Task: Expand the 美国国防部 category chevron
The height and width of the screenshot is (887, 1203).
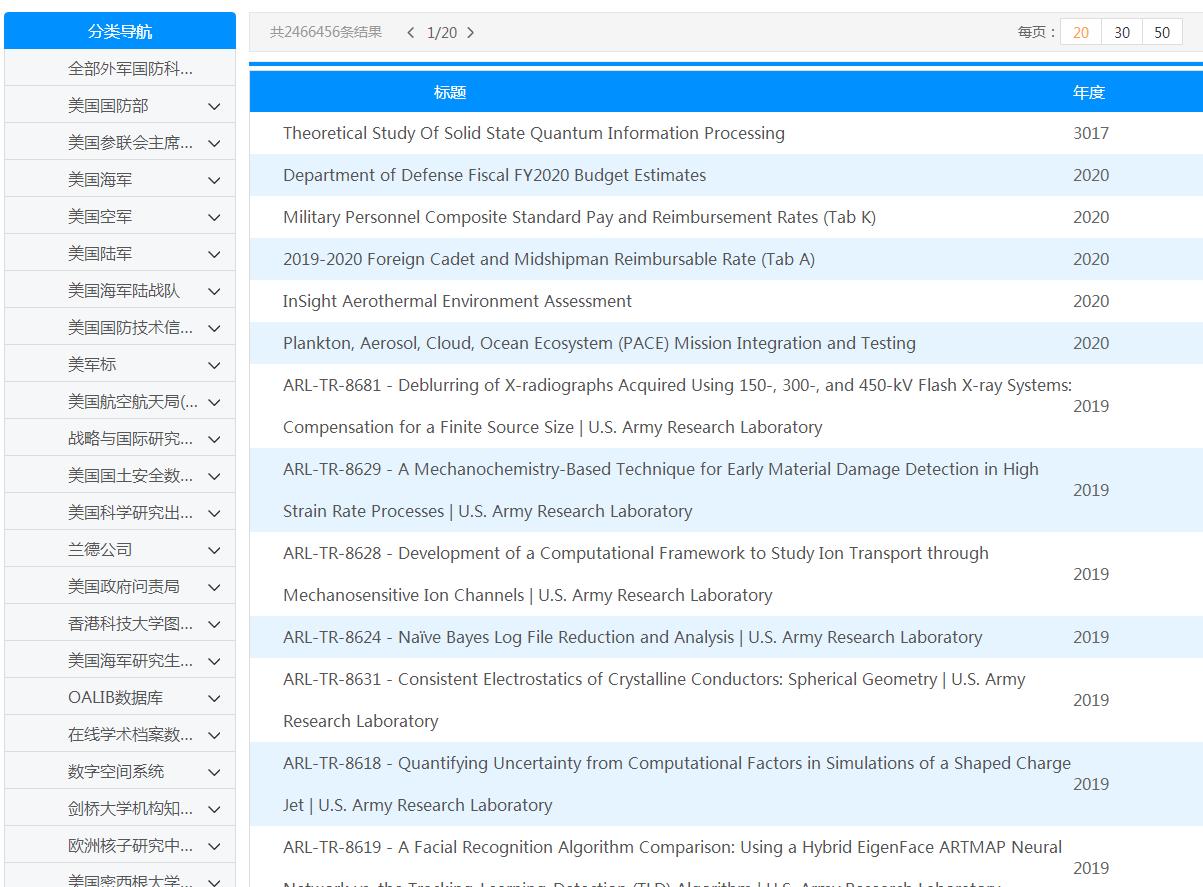Action: [x=214, y=106]
